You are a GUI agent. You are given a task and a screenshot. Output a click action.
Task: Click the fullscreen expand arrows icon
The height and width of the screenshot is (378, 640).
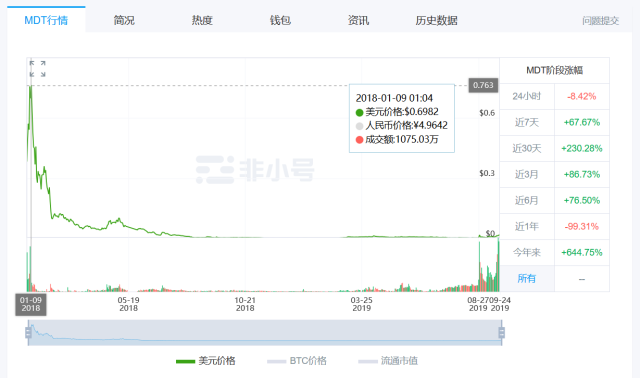[37, 69]
